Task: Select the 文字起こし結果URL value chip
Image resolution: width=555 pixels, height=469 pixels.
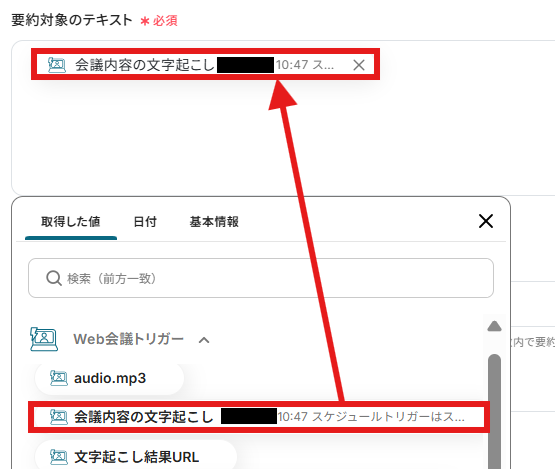Action: click(x=136, y=457)
